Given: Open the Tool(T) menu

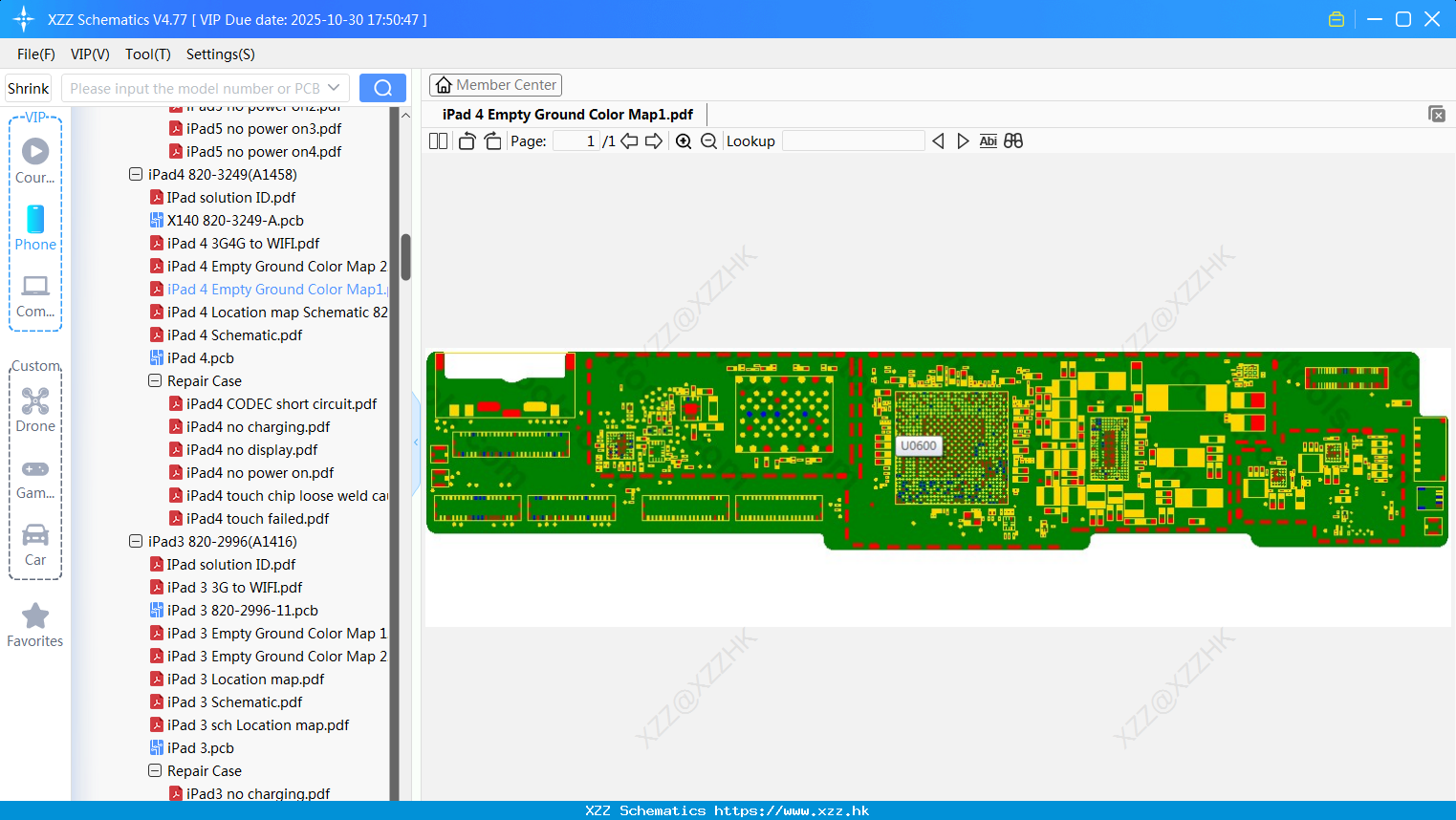Looking at the screenshot, I should pyautogui.click(x=148, y=54).
